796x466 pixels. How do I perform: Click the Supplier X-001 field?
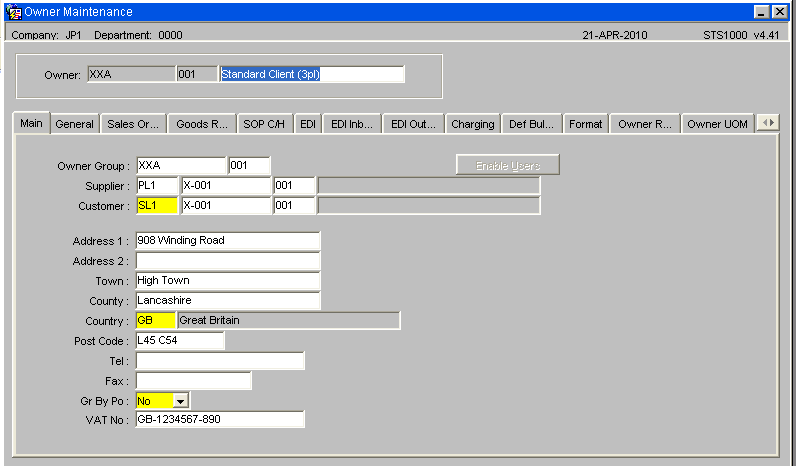tap(226, 185)
